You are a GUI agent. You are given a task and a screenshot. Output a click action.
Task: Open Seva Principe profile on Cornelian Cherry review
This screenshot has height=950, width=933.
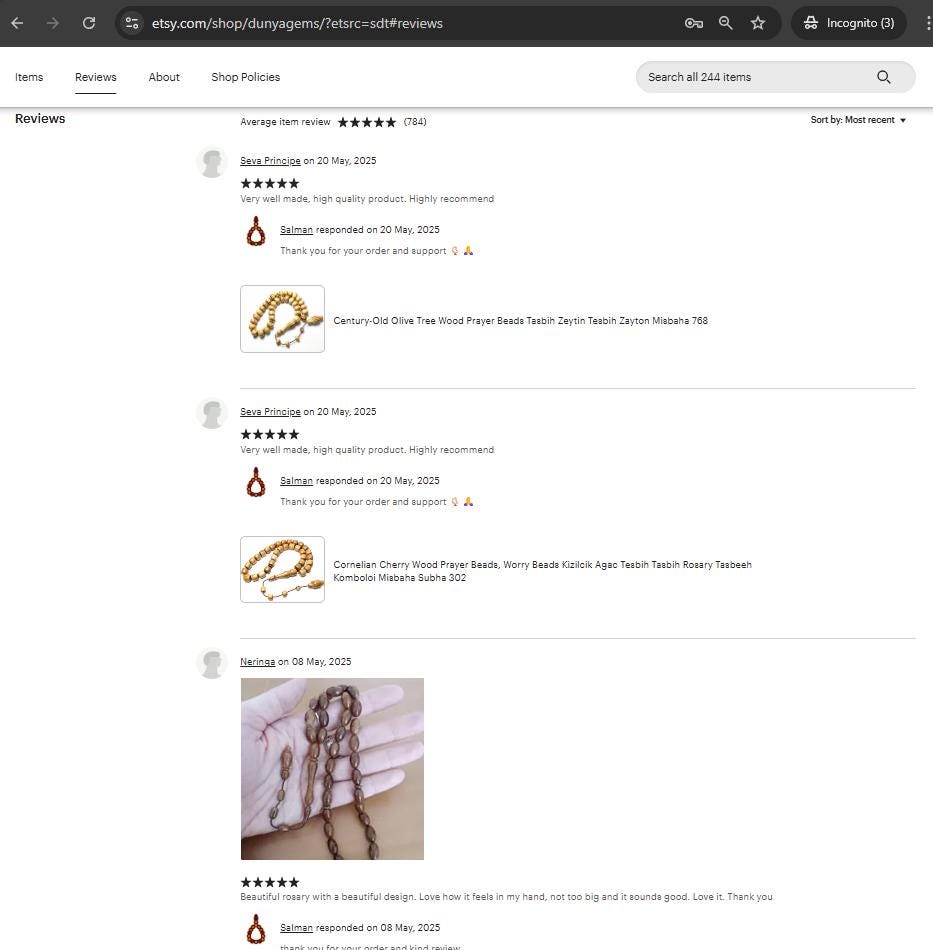(x=270, y=411)
